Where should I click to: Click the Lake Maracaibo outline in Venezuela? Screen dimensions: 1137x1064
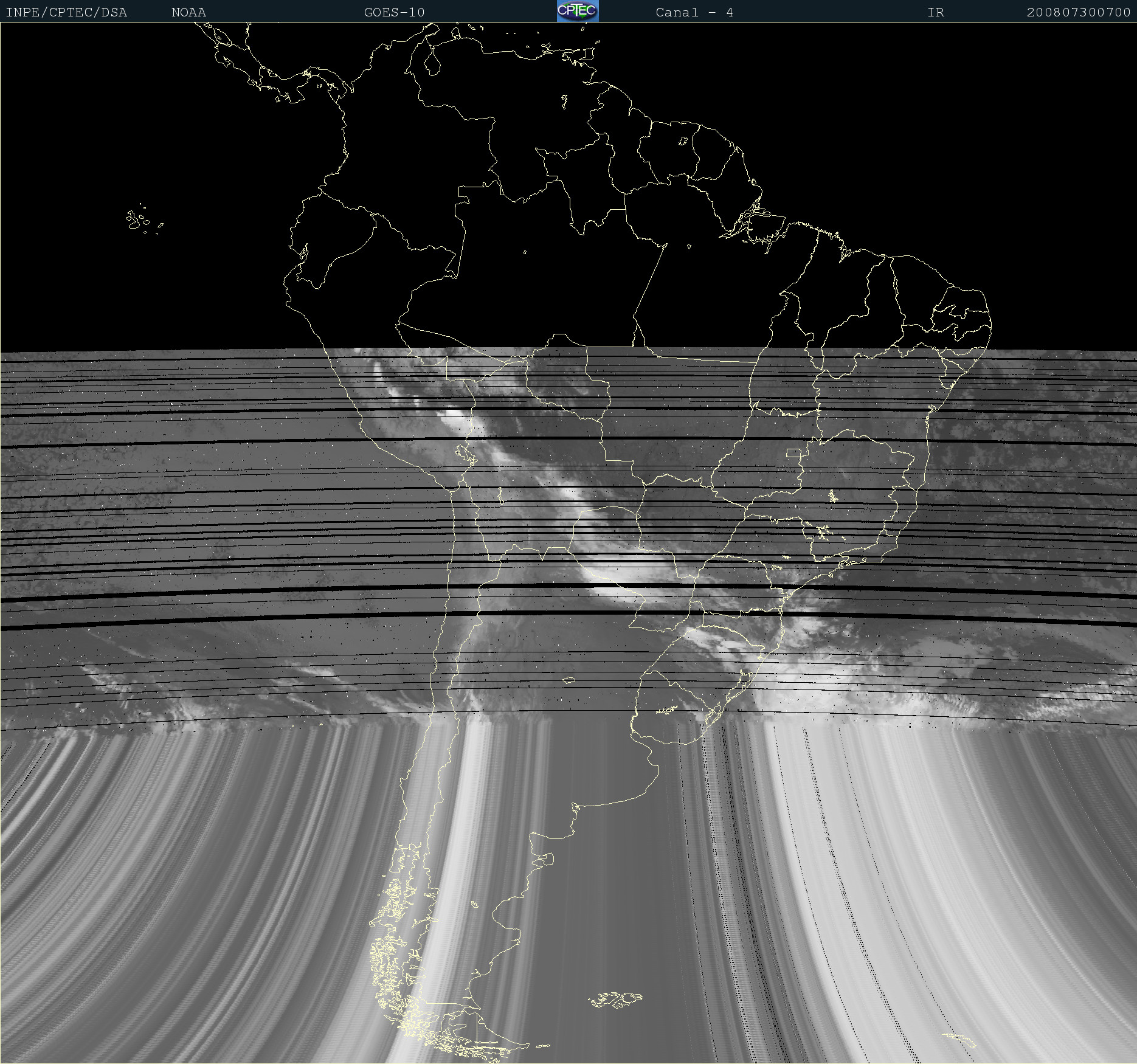pyautogui.click(x=432, y=62)
